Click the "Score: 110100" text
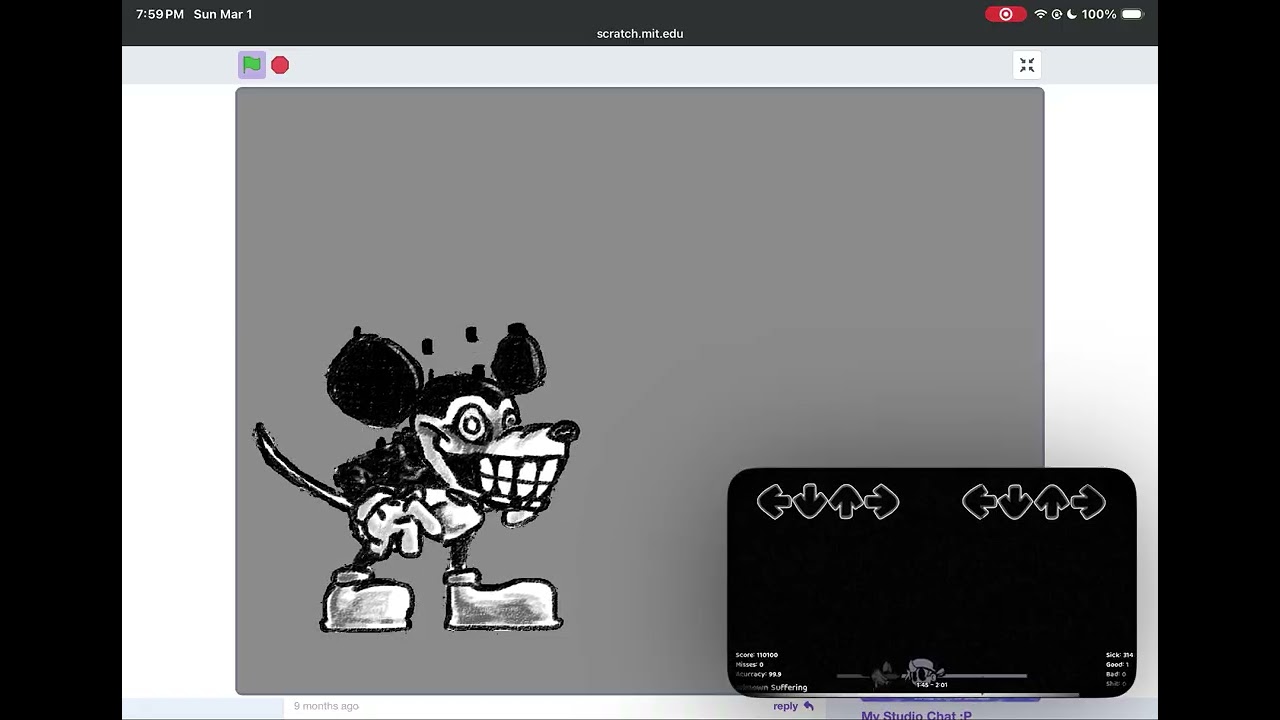Screen dimensions: 1280x720 coord(757,655)
